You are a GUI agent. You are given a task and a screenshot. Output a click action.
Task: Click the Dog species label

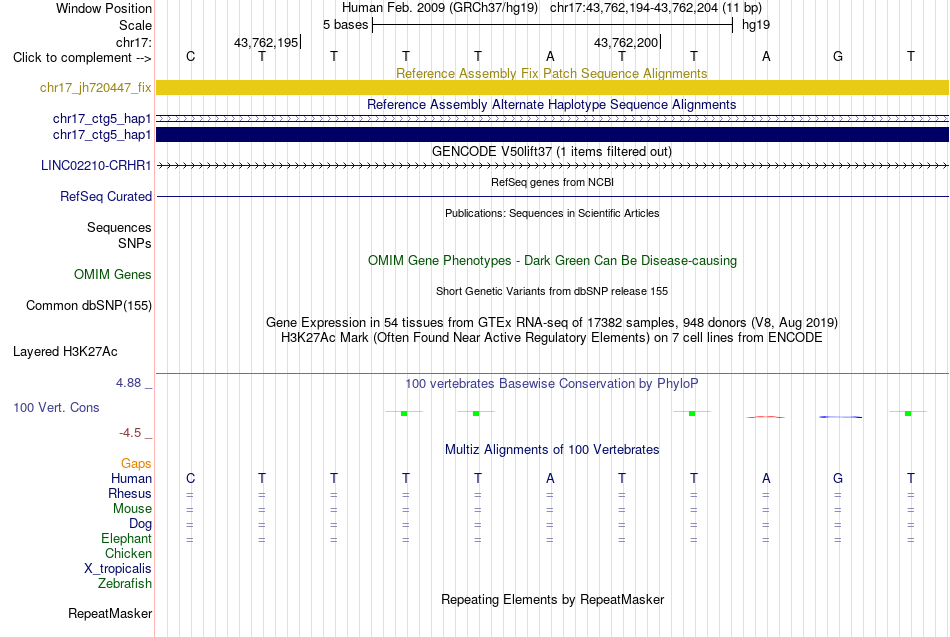click(141, 524)
